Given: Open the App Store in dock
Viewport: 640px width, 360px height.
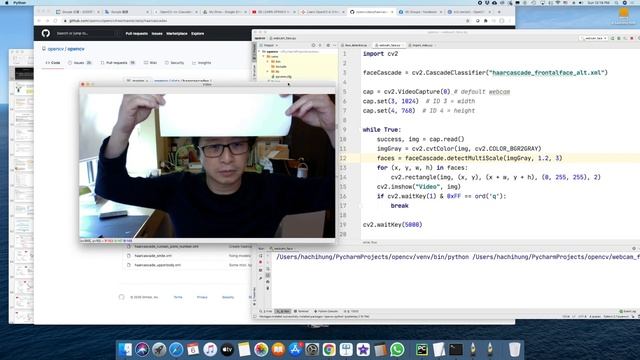Looking at the screenshot, I should point(295,349).
